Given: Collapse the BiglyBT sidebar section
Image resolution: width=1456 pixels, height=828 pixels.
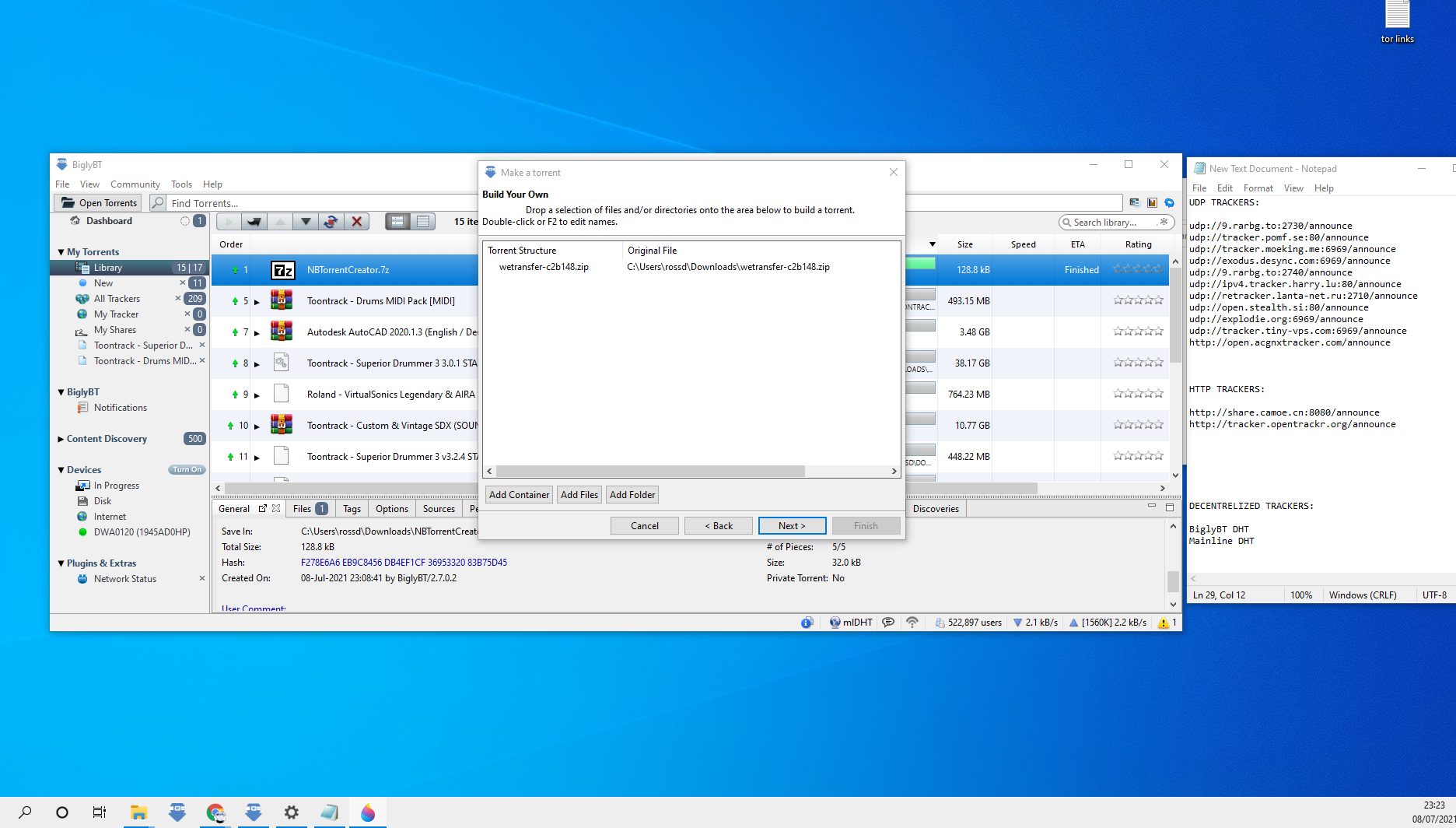Looking at the screenshot, I should point(61,392).
